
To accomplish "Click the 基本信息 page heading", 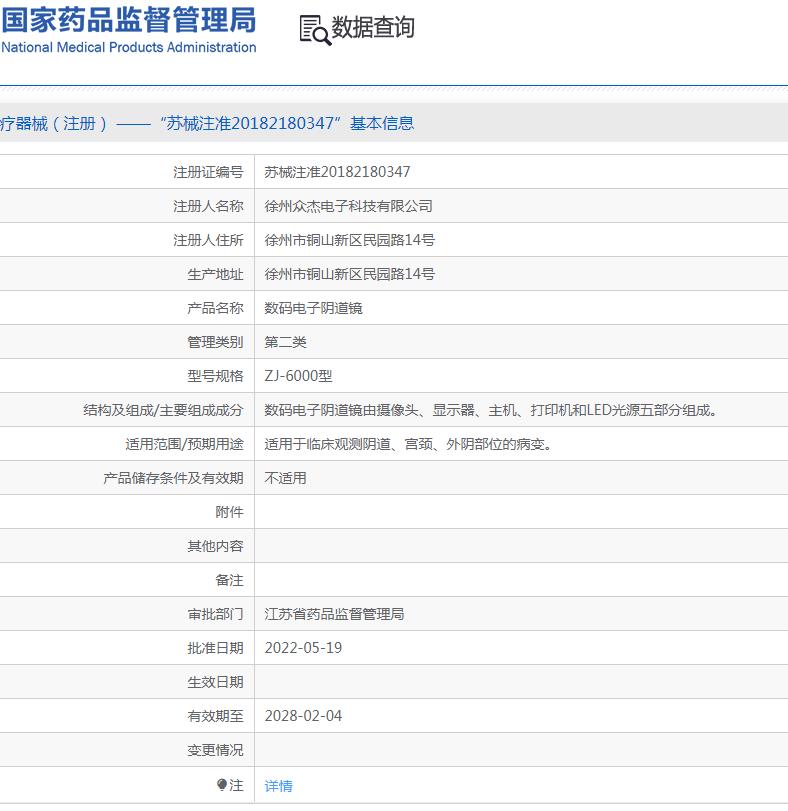I will tap(382, 123).
